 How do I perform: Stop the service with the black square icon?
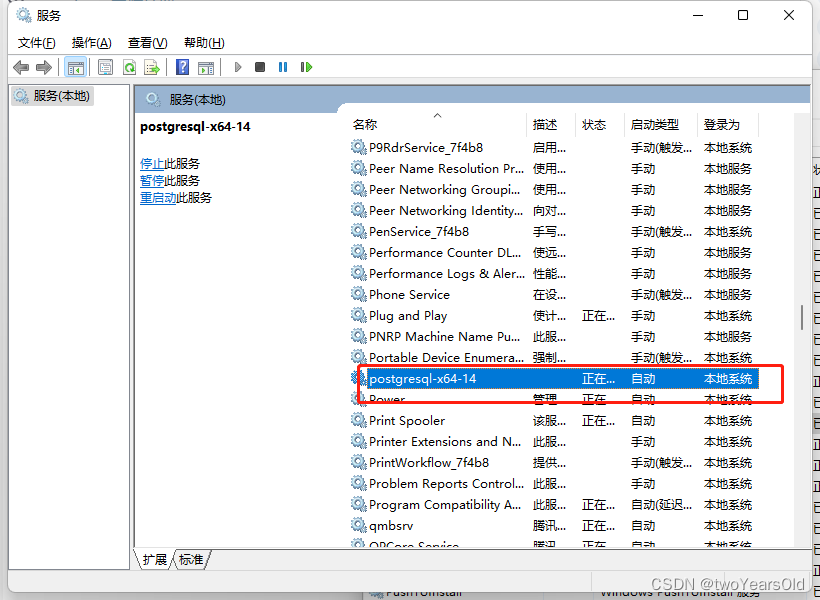click(259, 66)
